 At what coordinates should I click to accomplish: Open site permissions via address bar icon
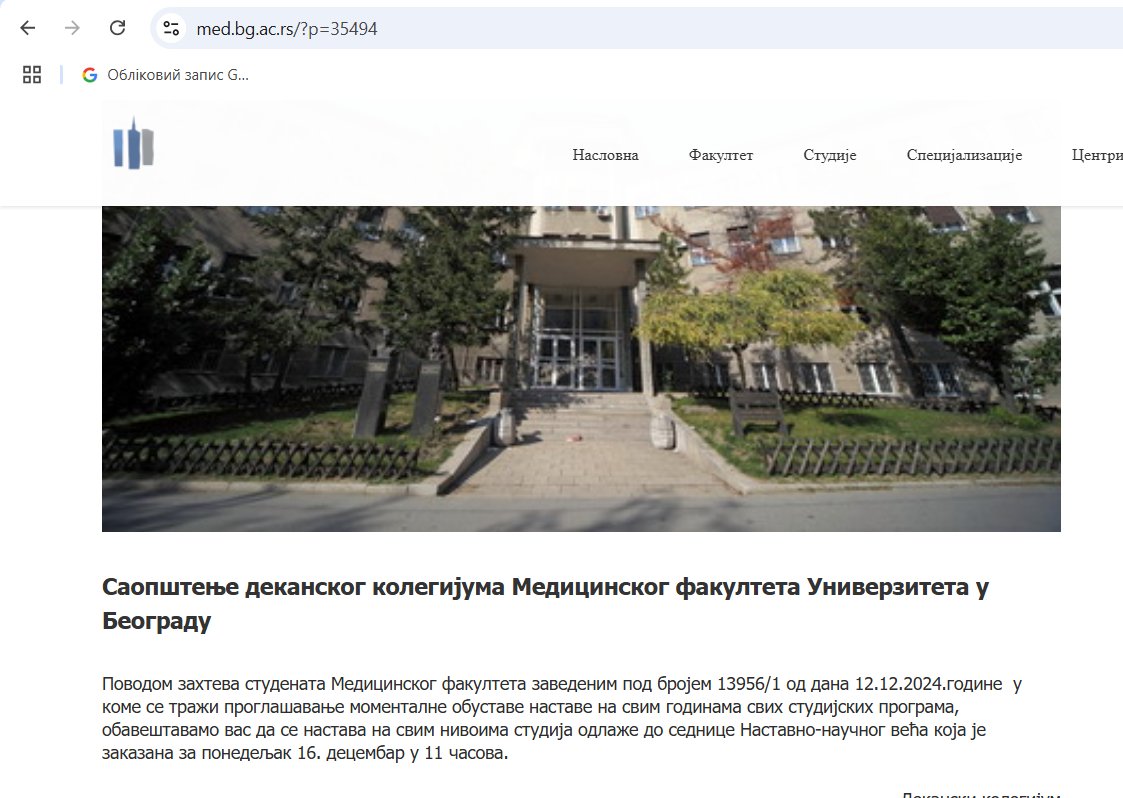170,29
